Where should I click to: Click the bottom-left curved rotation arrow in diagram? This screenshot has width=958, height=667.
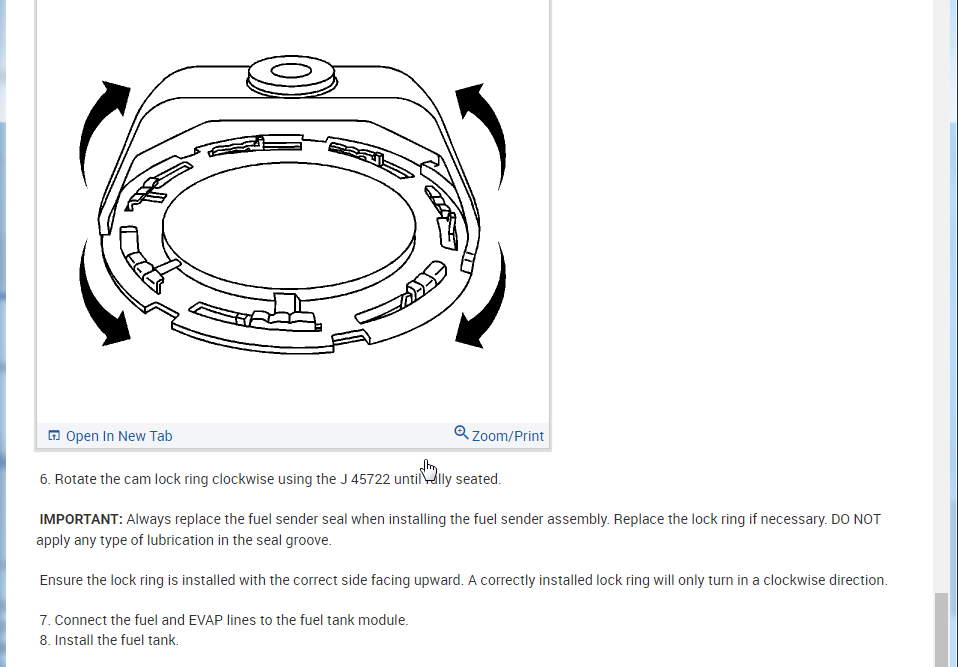tap(104, 294)
